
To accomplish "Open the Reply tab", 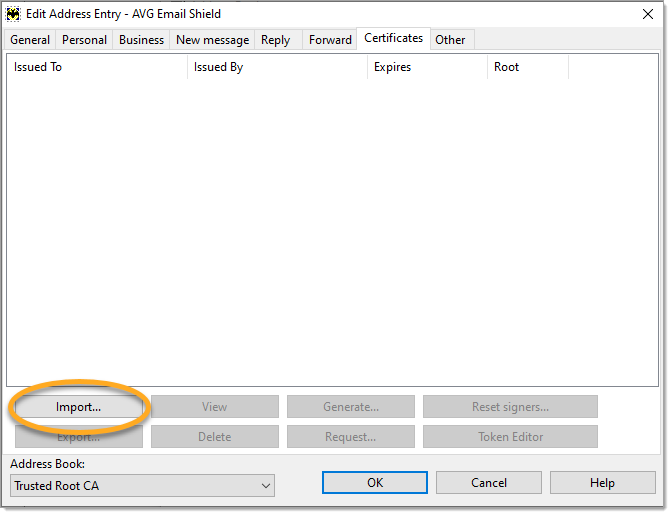I will tap(275, 40).
